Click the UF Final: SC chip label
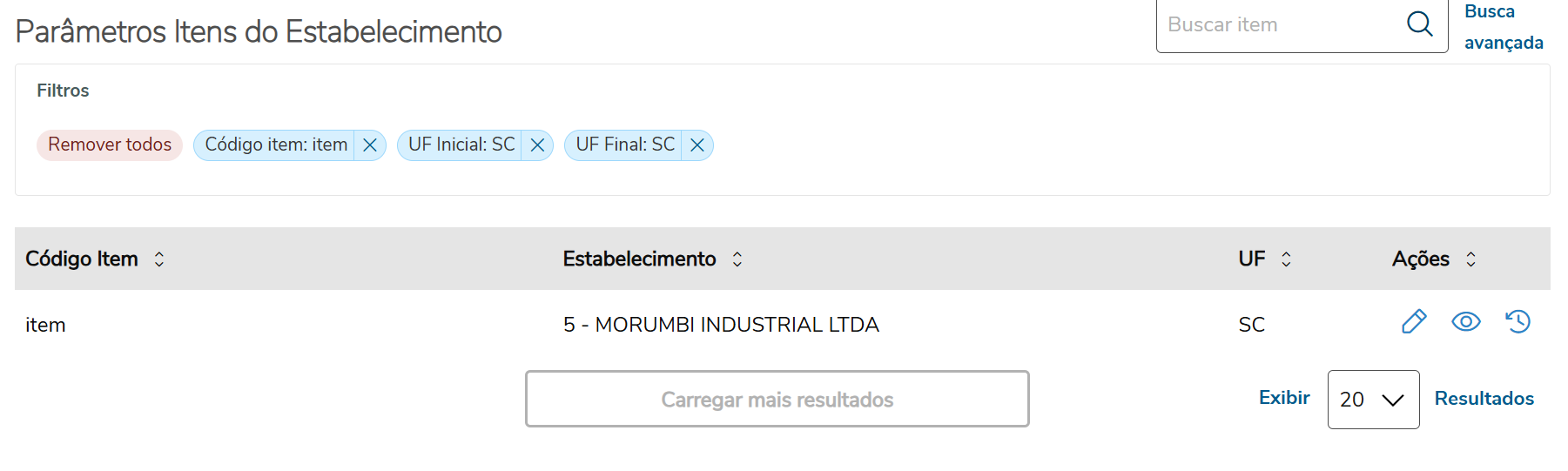 [x=625, y=145]
